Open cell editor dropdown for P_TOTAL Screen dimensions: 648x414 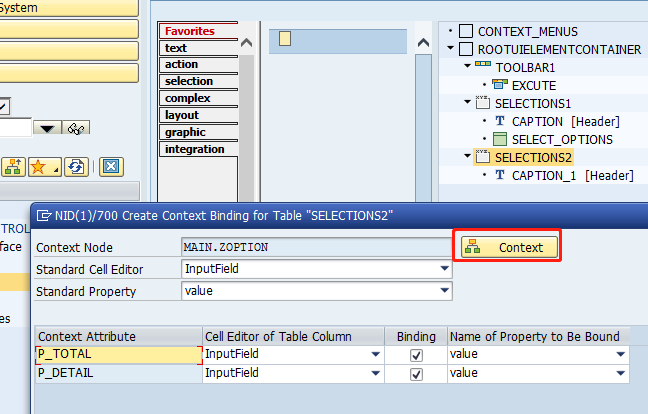375,354
